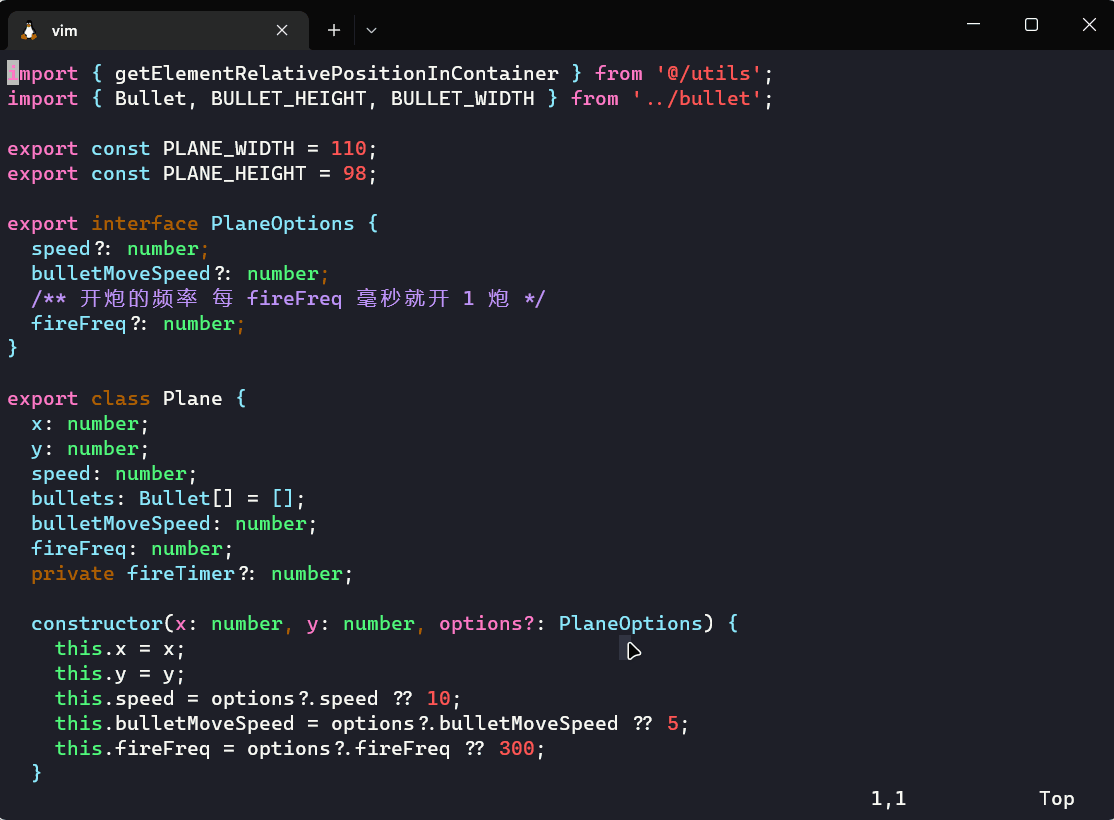Click the constructor keyword

(97, 623)
